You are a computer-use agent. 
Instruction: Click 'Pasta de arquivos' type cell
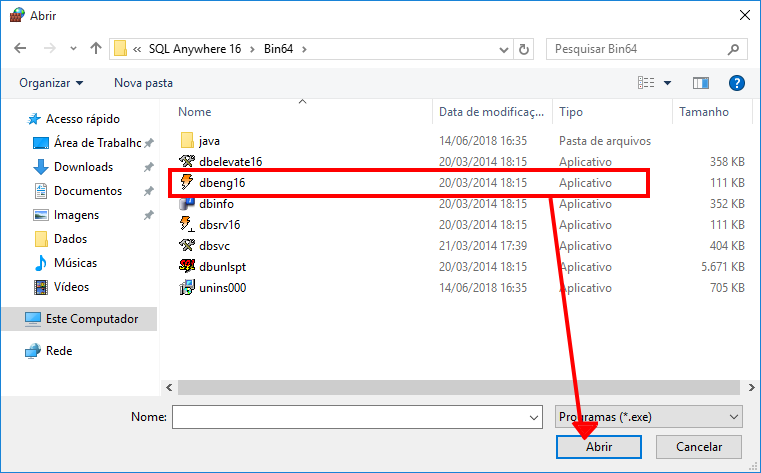[605, 141]
